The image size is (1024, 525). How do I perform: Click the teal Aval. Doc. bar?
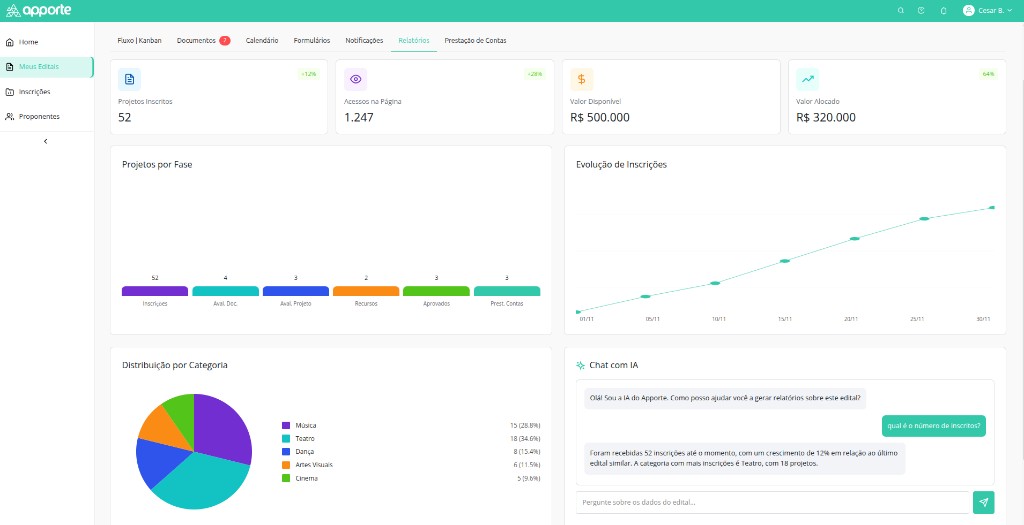coord(225,291)
